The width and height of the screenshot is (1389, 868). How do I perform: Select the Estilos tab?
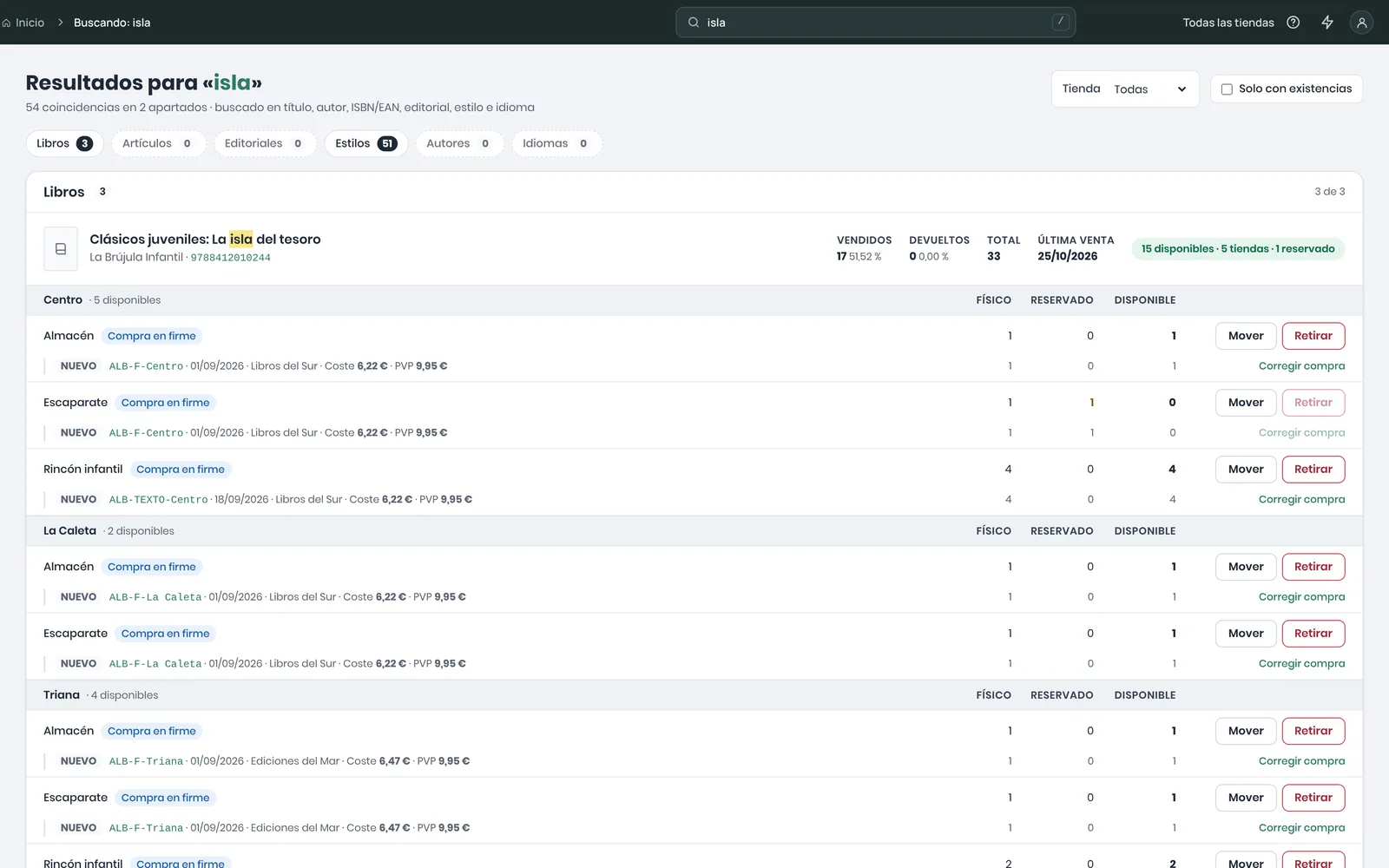[x=365, y=143]
